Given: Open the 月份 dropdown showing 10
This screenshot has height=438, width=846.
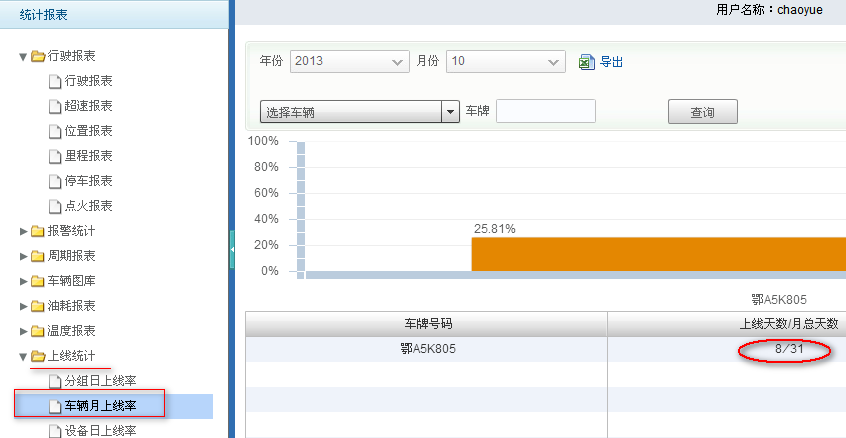Looking at the screenshot, I should coord(507,62).
